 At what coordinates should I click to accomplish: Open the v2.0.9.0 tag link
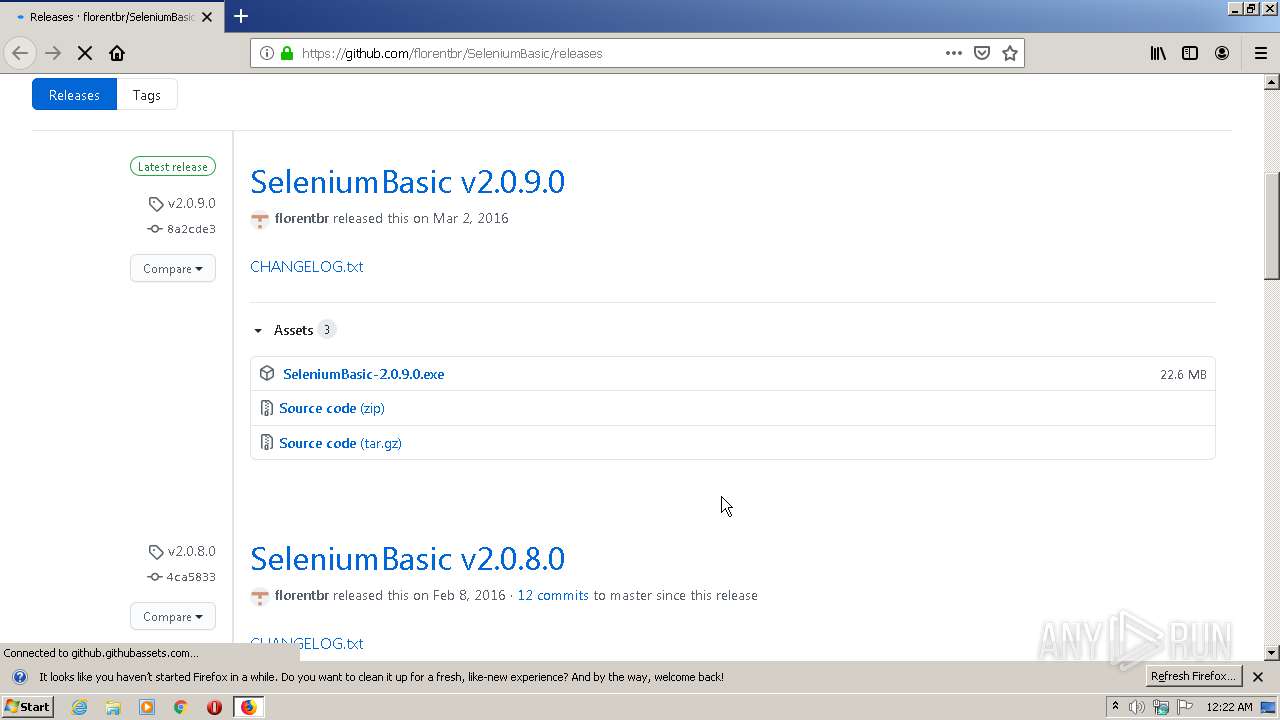coord(183,203)
